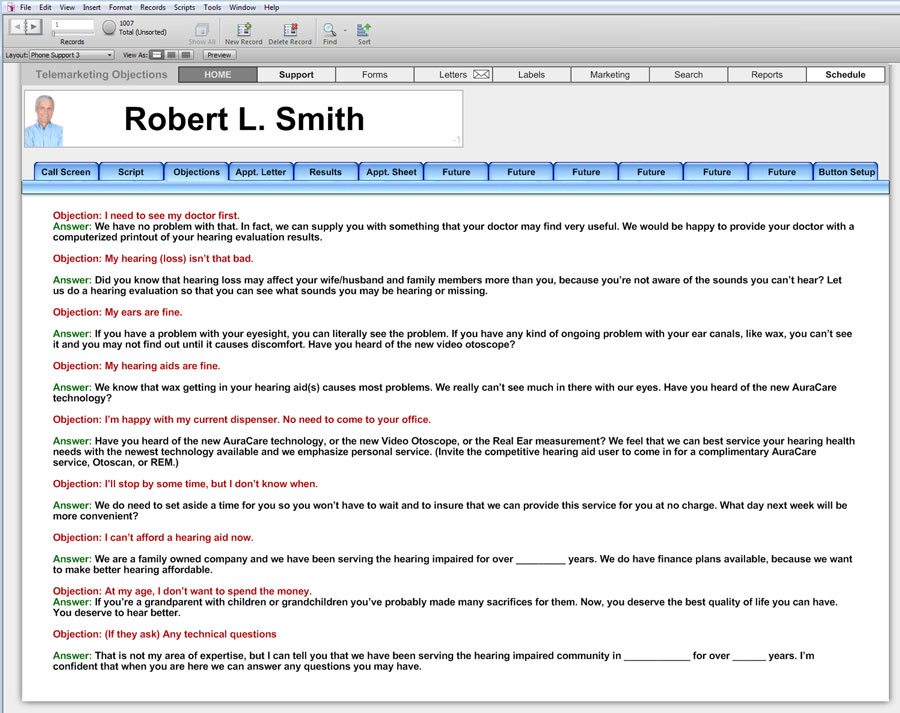Open the Support section button

click(296, 75)
